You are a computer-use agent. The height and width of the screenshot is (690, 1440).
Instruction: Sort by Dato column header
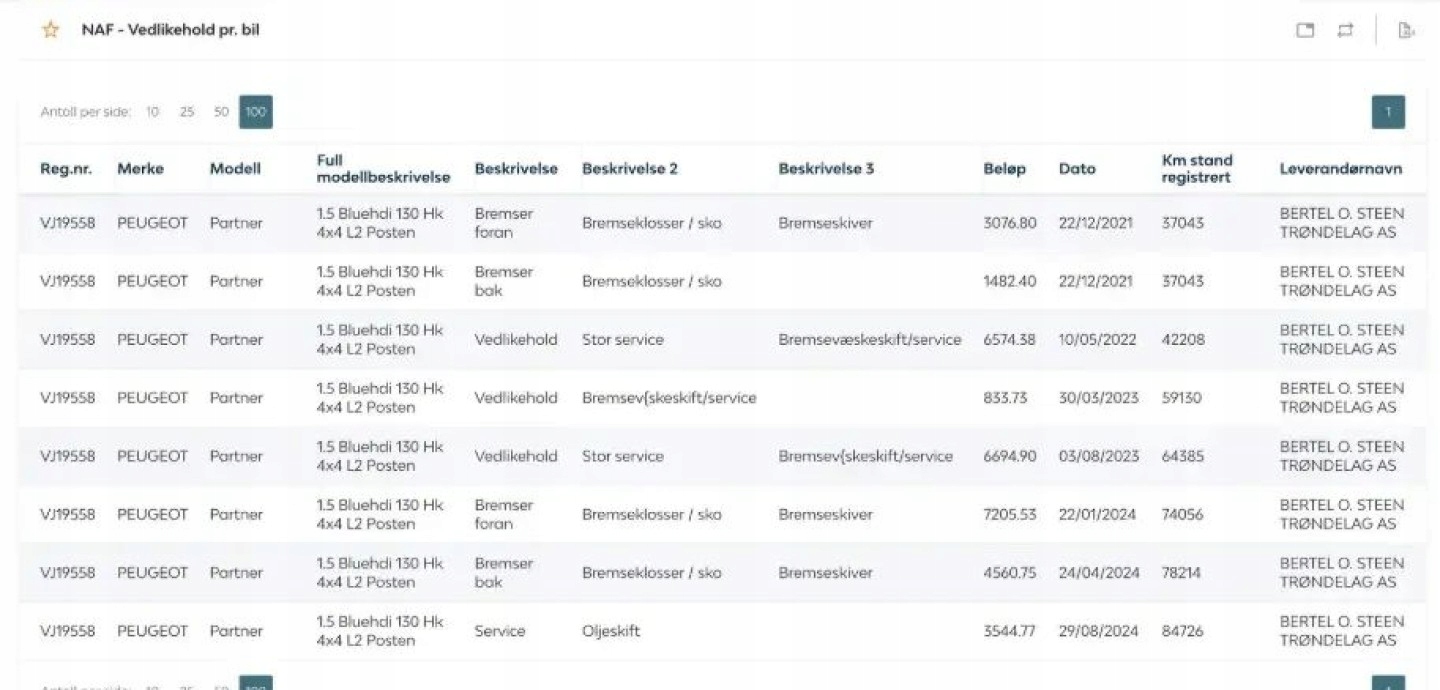point(1077,169)
